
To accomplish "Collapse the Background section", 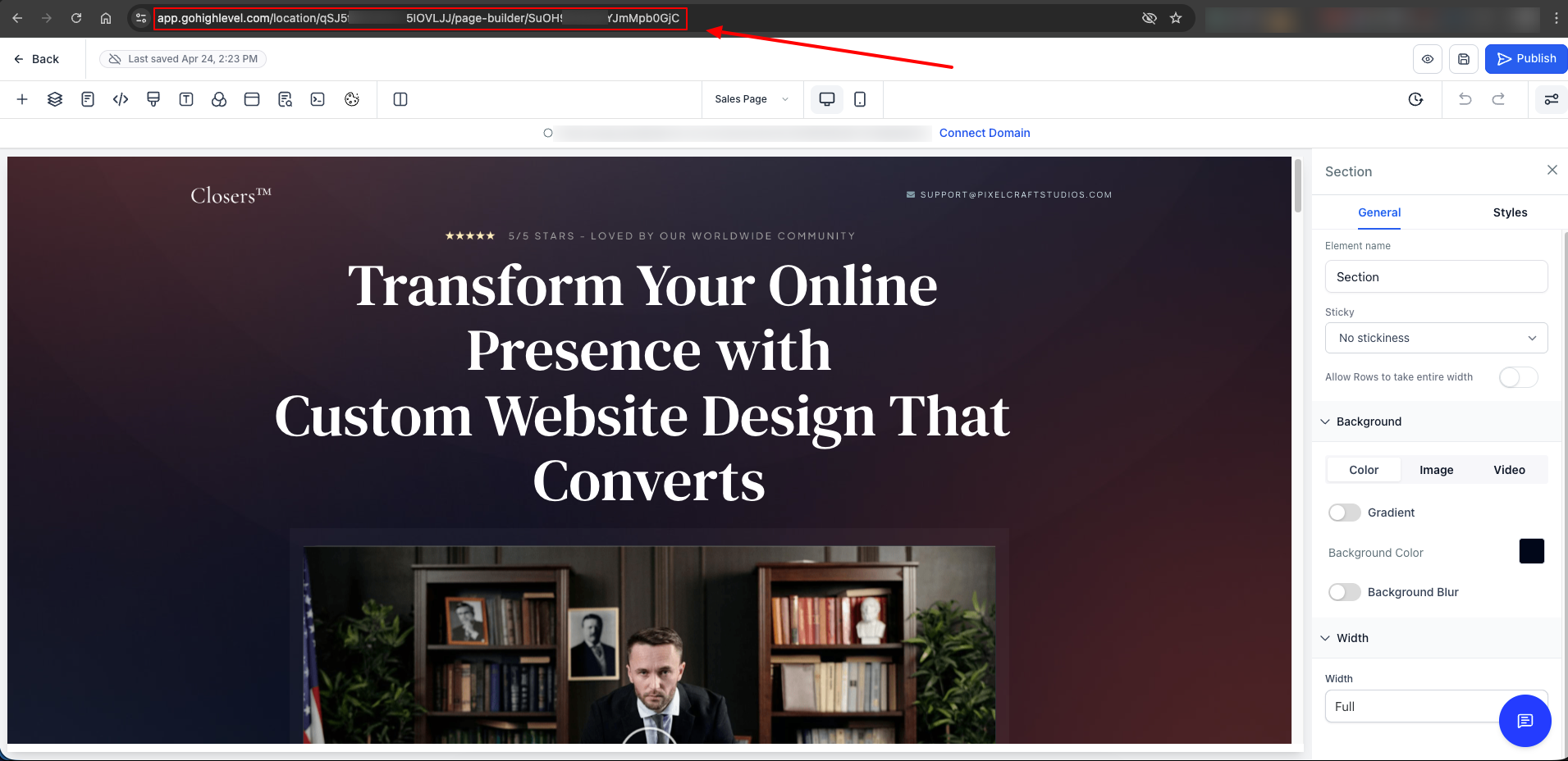I will (x=1325, y=422).
